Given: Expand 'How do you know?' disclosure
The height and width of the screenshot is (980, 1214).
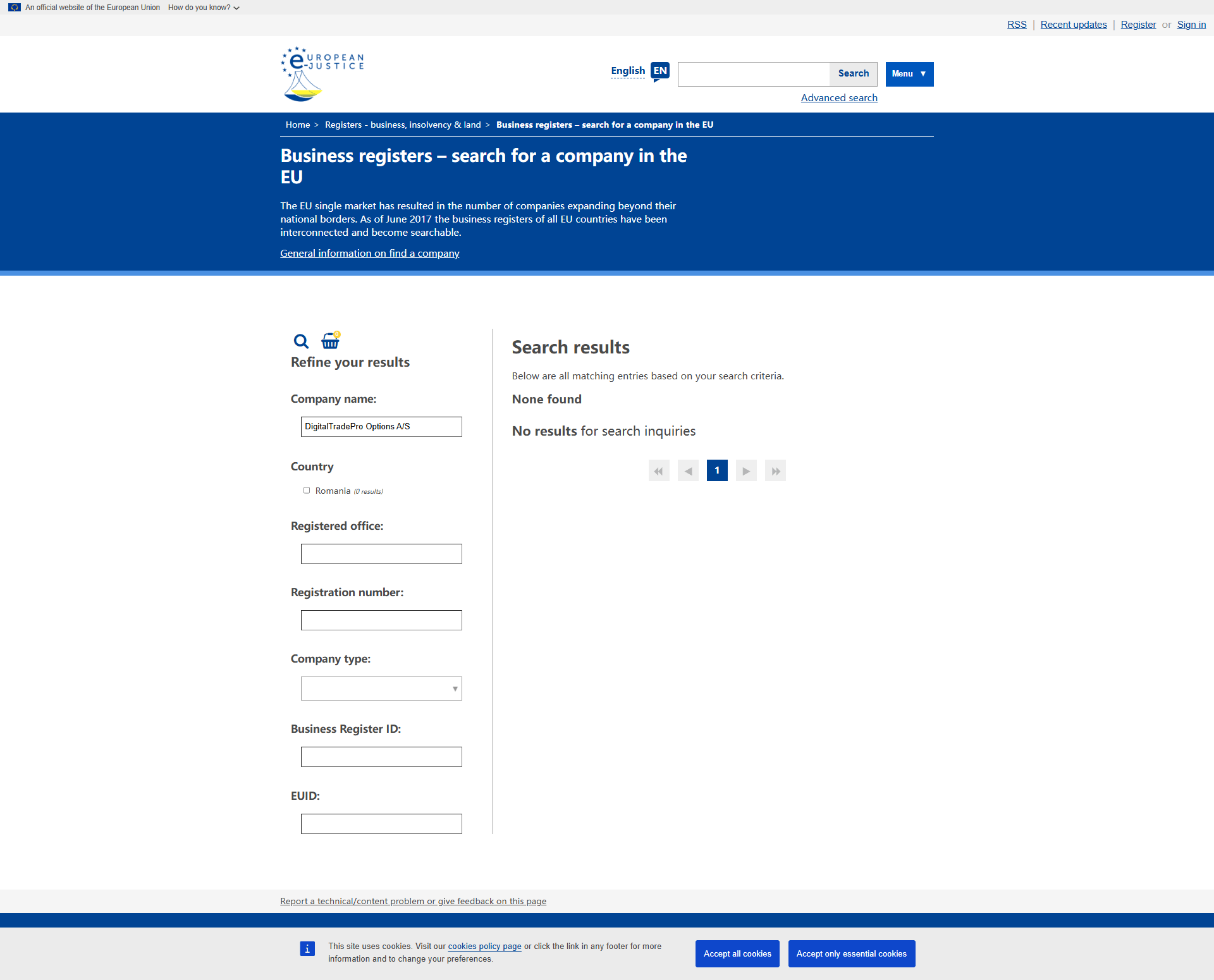Looking at the screenshot, I should [x=204, y=8].
